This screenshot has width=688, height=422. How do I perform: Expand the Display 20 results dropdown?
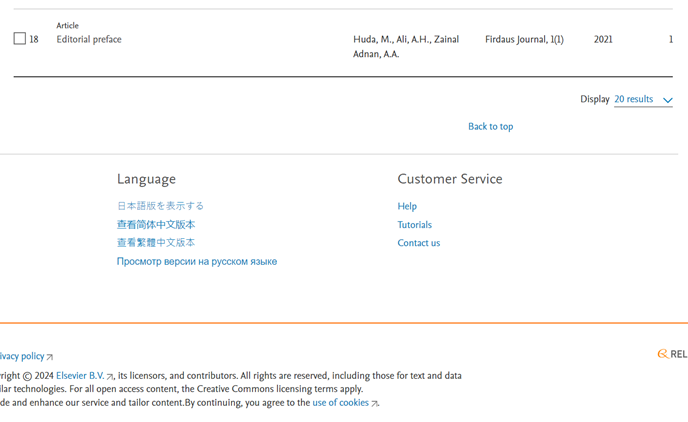coord(643,100)
